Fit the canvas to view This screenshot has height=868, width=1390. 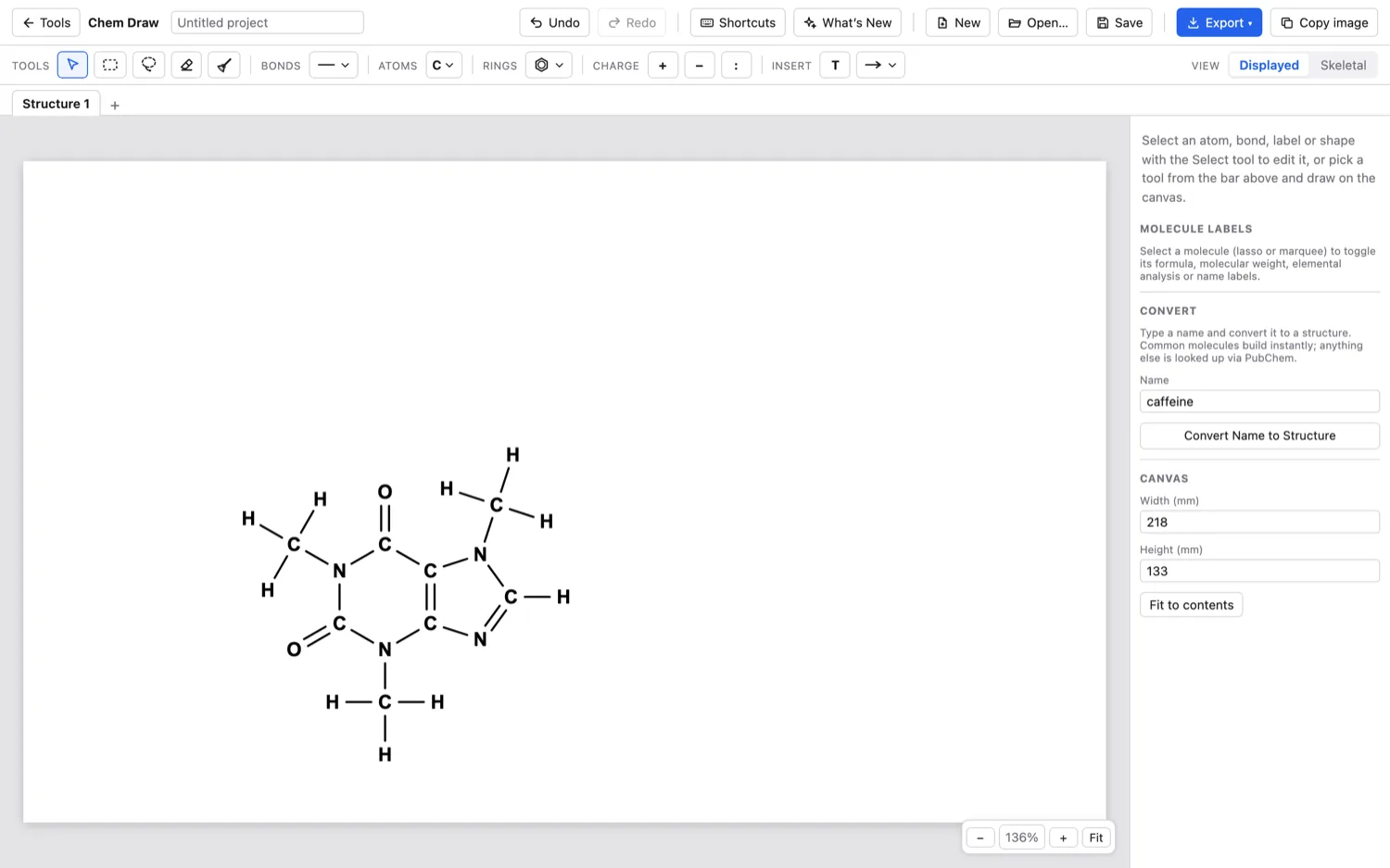point(1096,837)
